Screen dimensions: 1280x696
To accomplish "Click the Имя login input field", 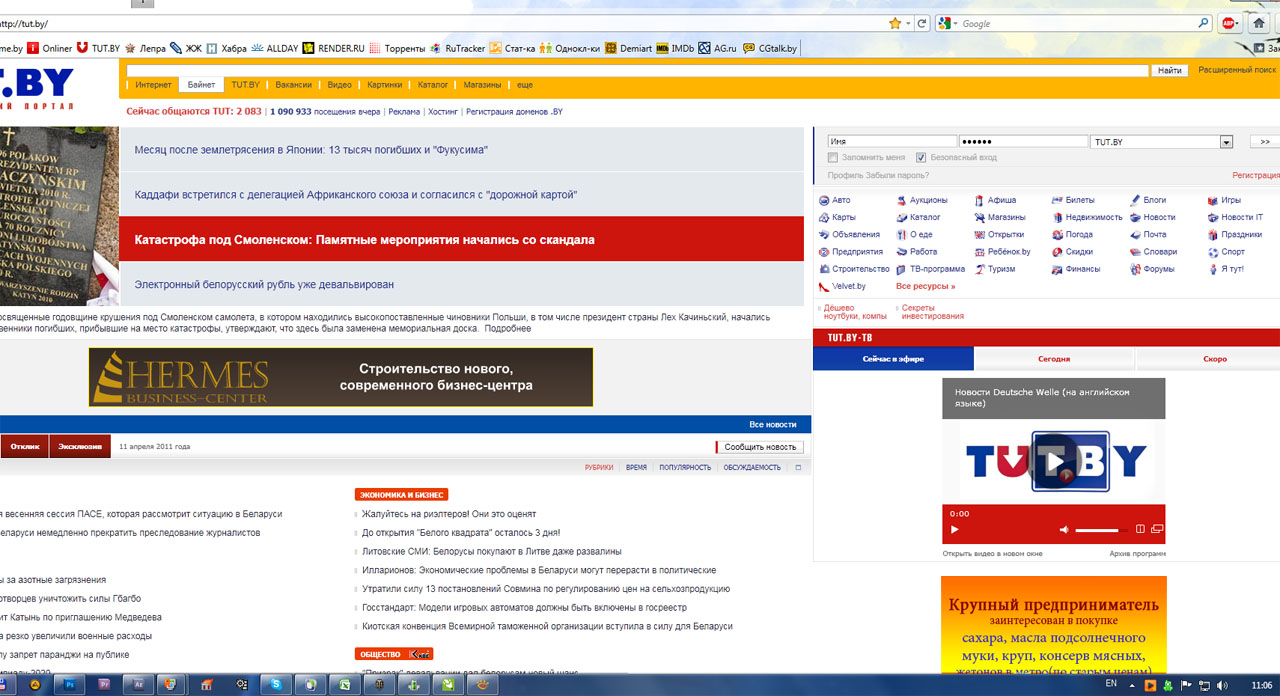I will pos(892,142).
